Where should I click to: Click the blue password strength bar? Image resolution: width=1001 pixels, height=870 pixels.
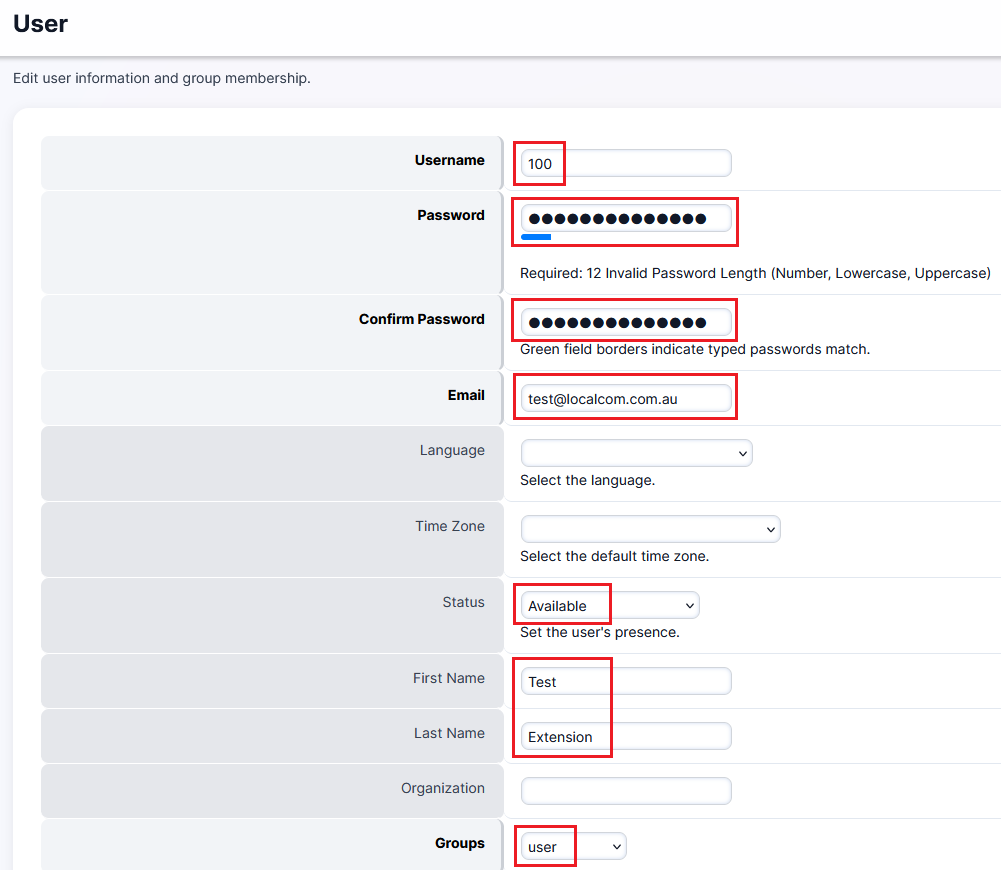(536, 237)
